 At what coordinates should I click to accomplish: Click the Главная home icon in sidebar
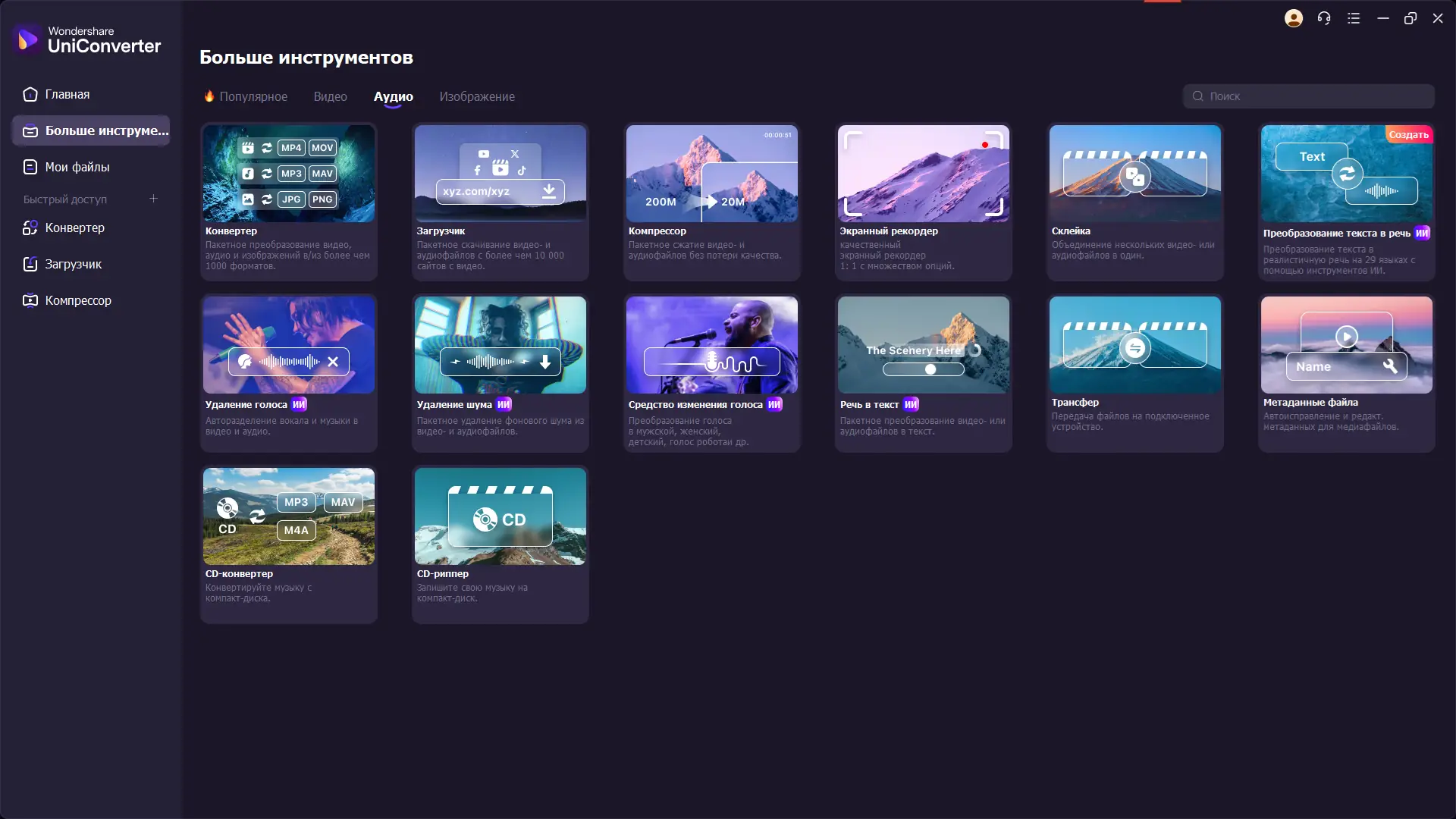pos(30,95)
